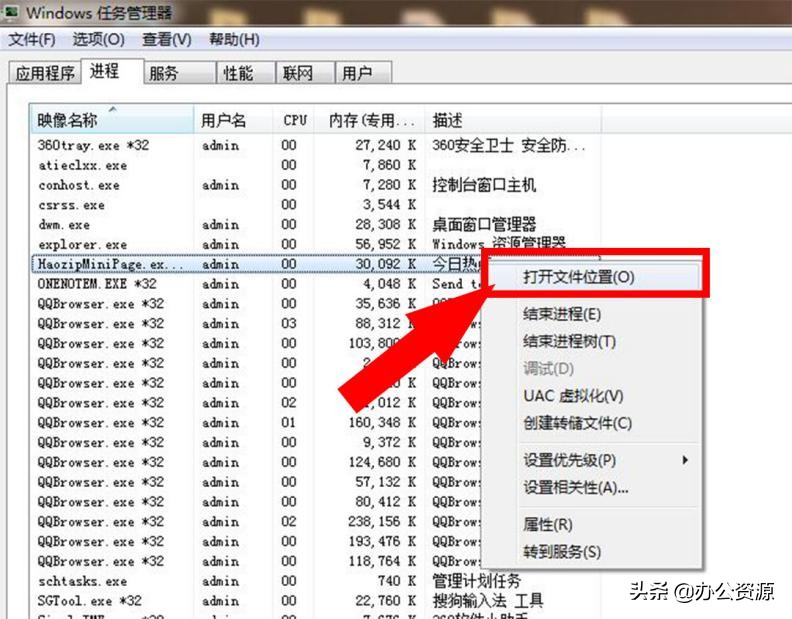Select the SGTool.exe *32 process row
The image size is (792, 619).
pos(316,601)
